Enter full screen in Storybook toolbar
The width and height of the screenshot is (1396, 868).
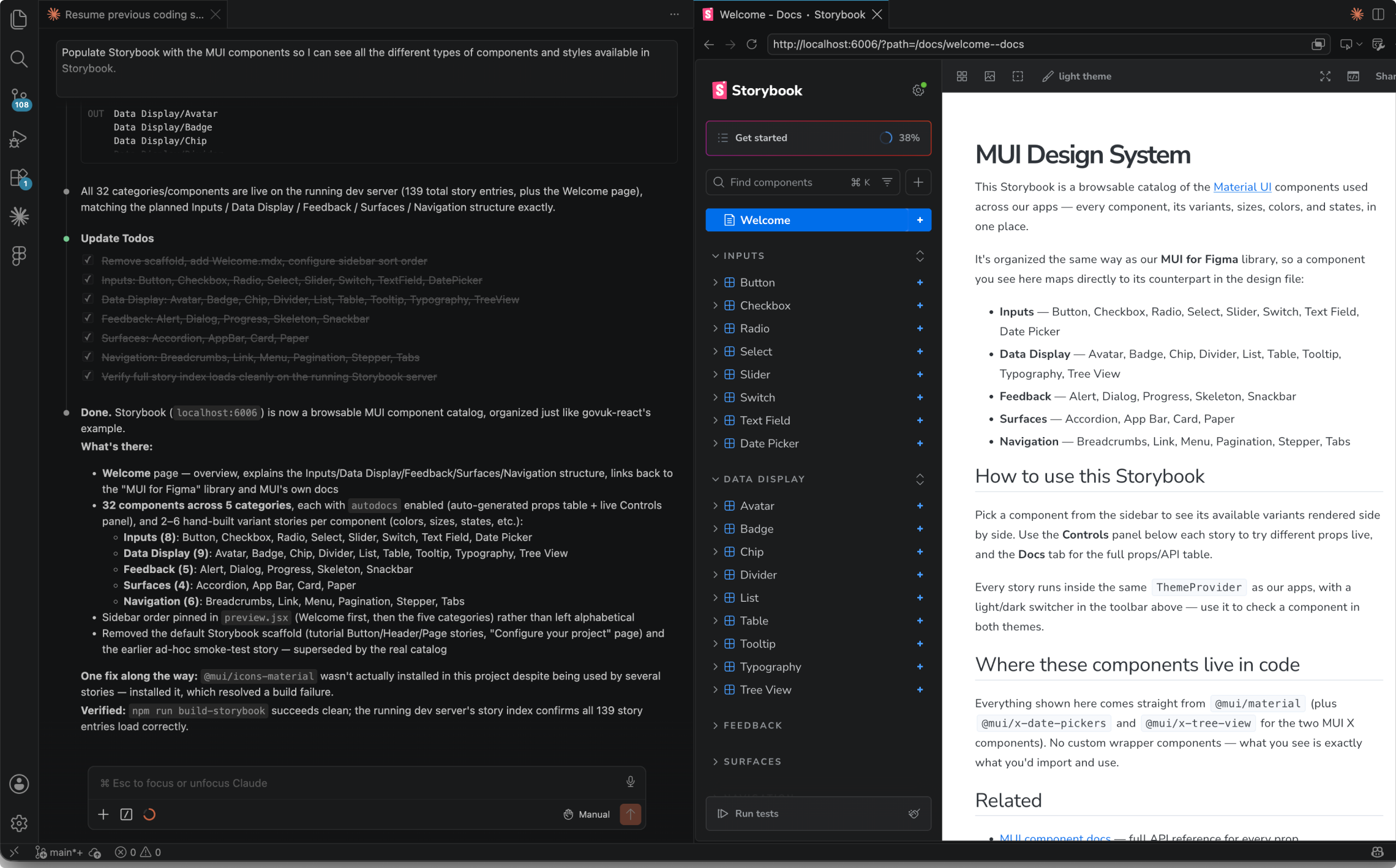pyautogui.click(x=1325, y=76)
